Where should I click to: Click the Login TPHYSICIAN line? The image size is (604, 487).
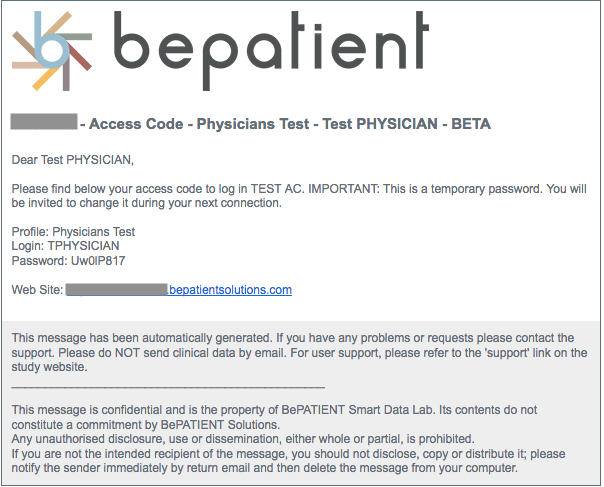[x=65, y=246]
